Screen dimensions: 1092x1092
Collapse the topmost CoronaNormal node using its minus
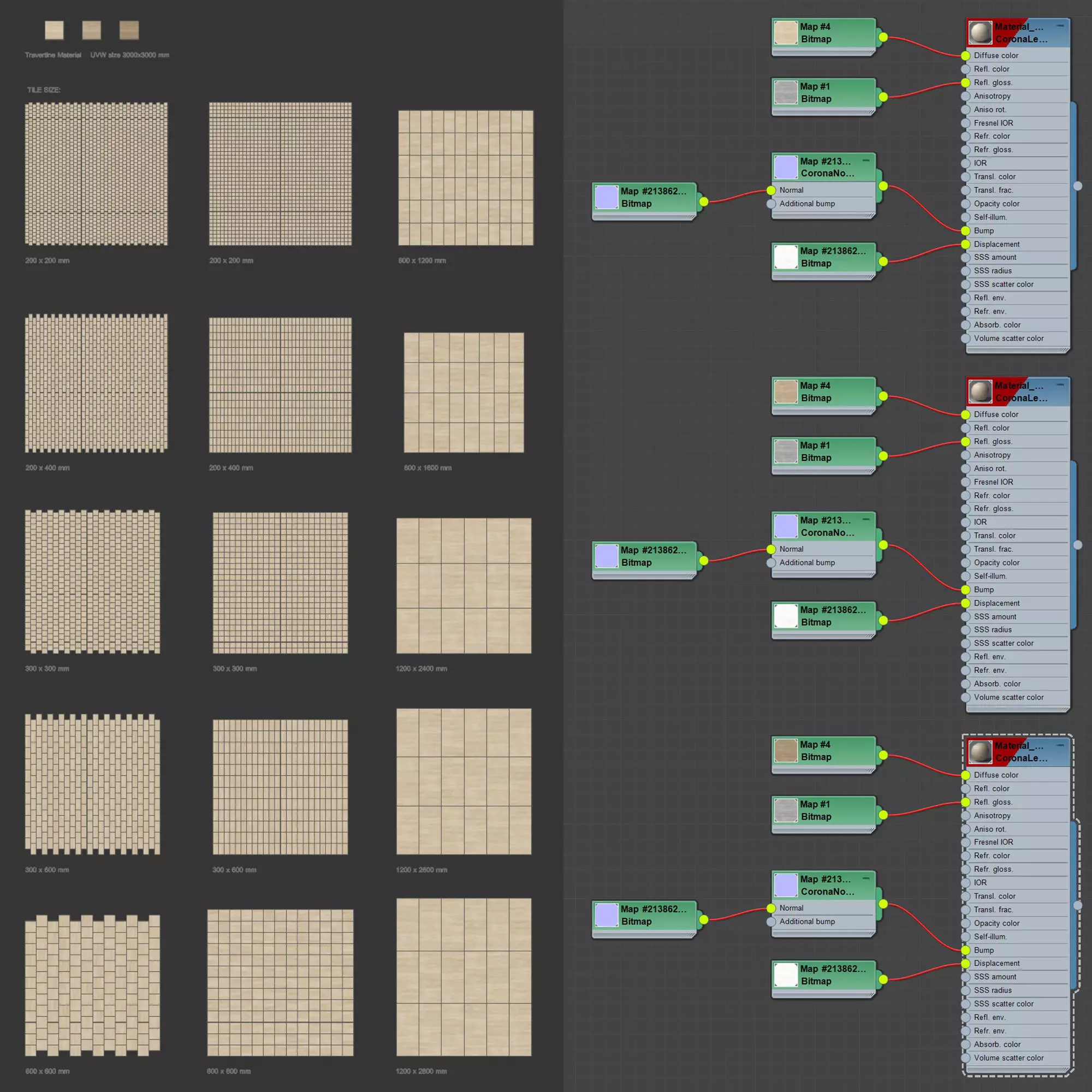(x=866, y=161)
